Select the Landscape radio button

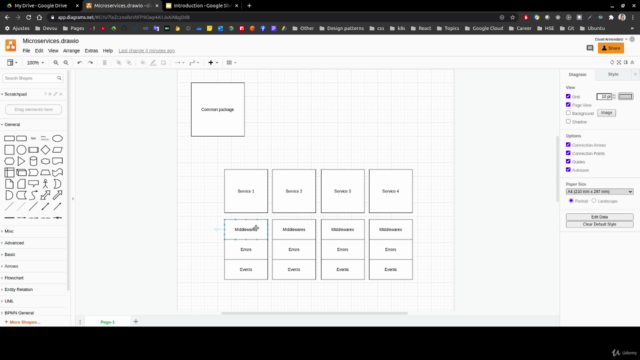coord(594,201)
